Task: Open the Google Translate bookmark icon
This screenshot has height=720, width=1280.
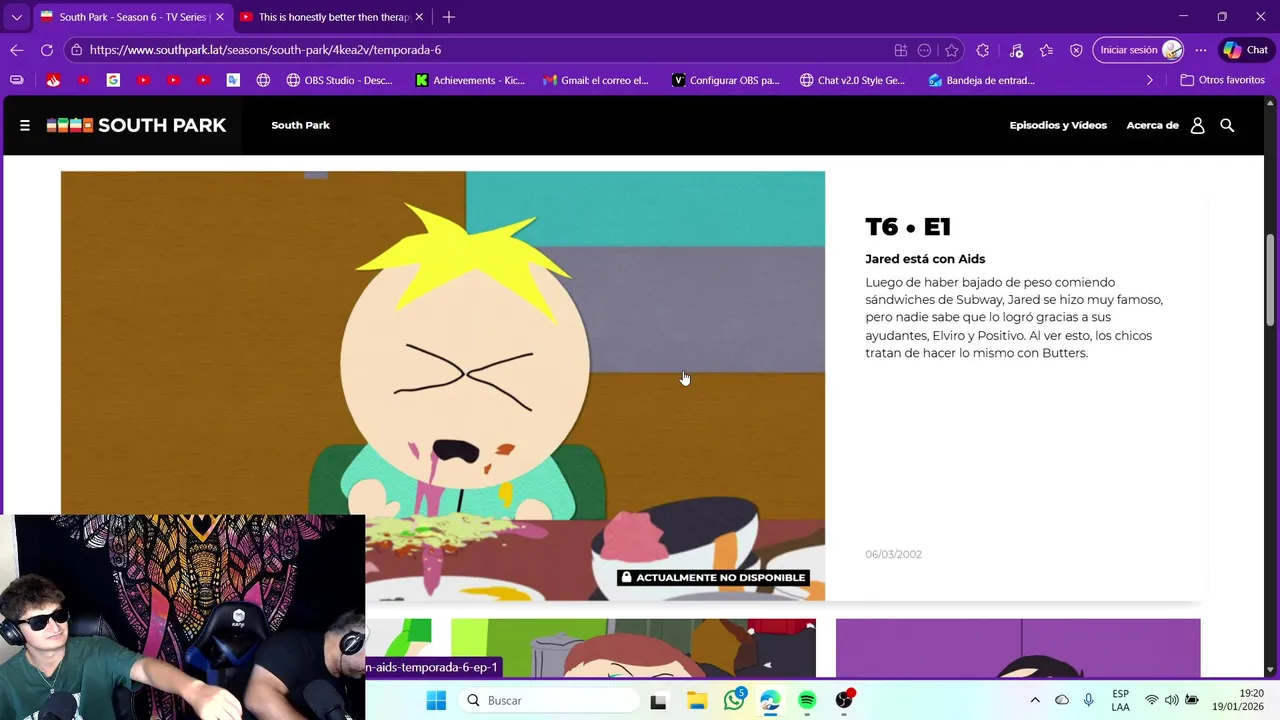Action: [233, 80]
